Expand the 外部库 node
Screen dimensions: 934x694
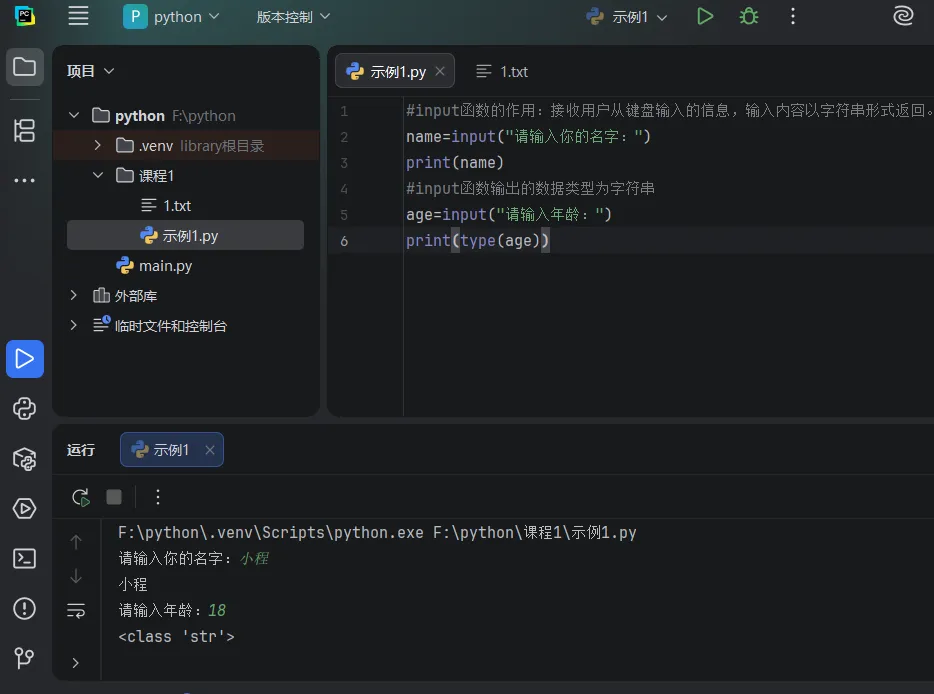[73, 295]
